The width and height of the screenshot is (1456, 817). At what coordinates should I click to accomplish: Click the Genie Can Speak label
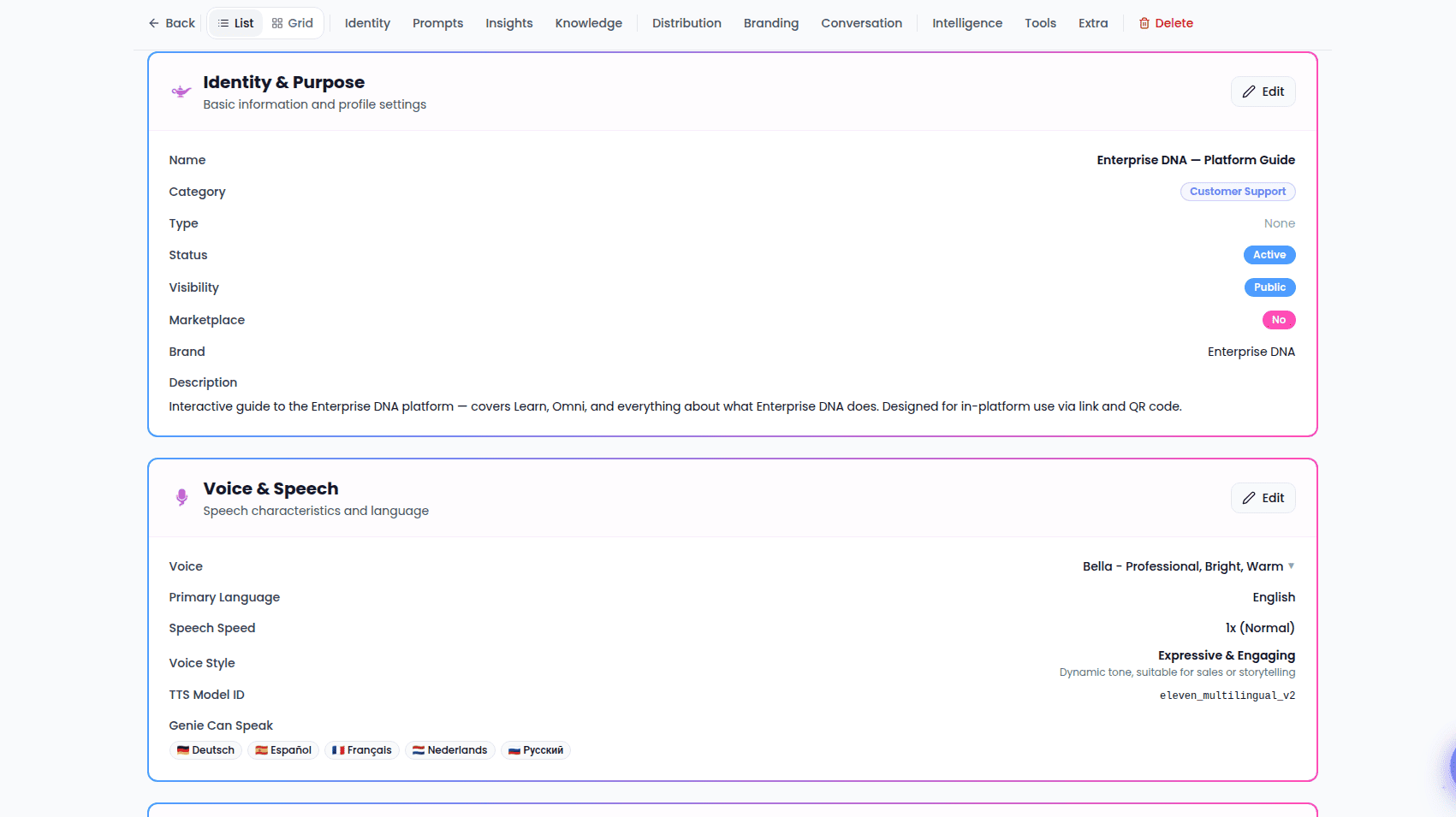[221, 725]
